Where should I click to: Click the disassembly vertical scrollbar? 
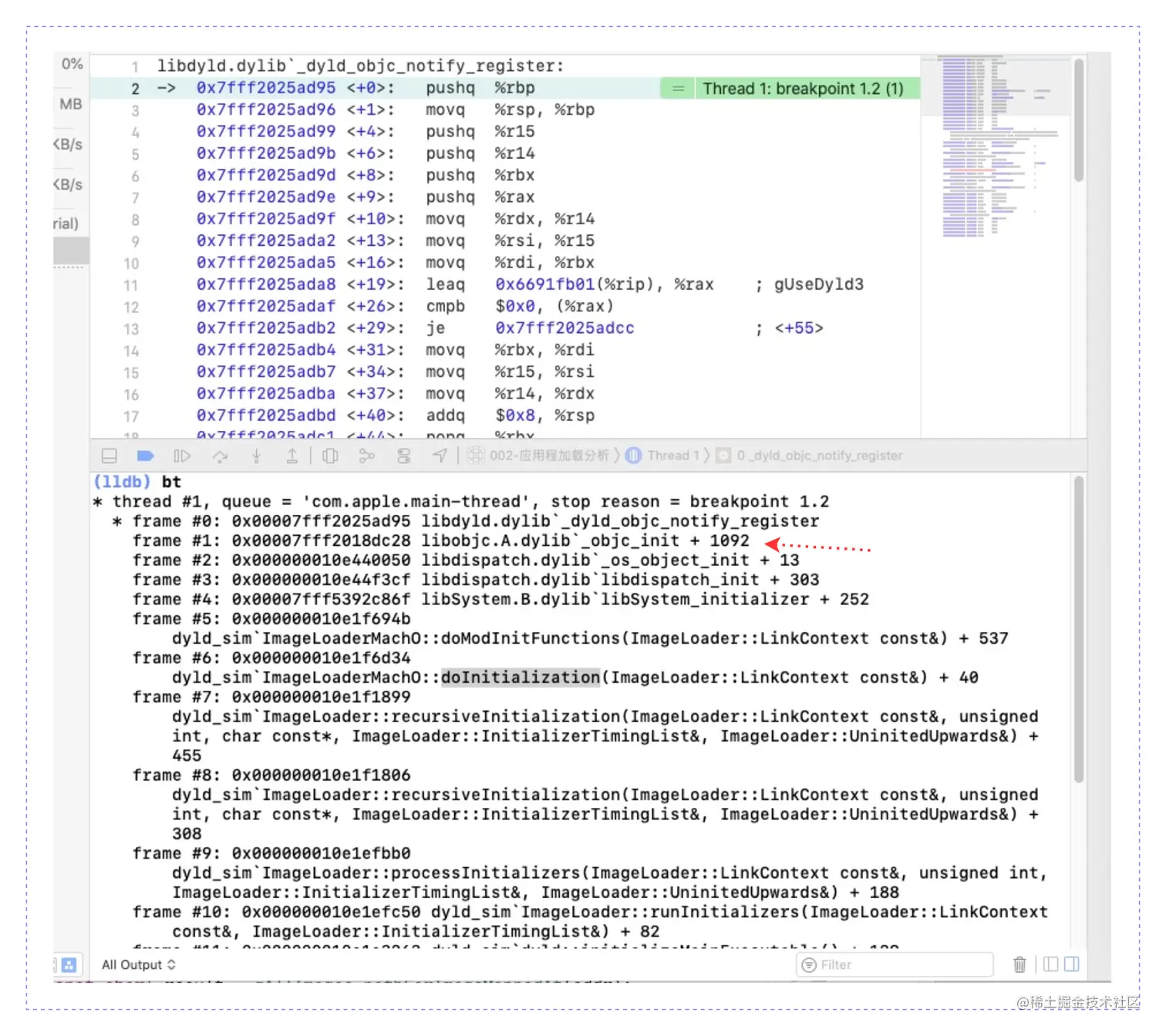(x=1079, y=121)
